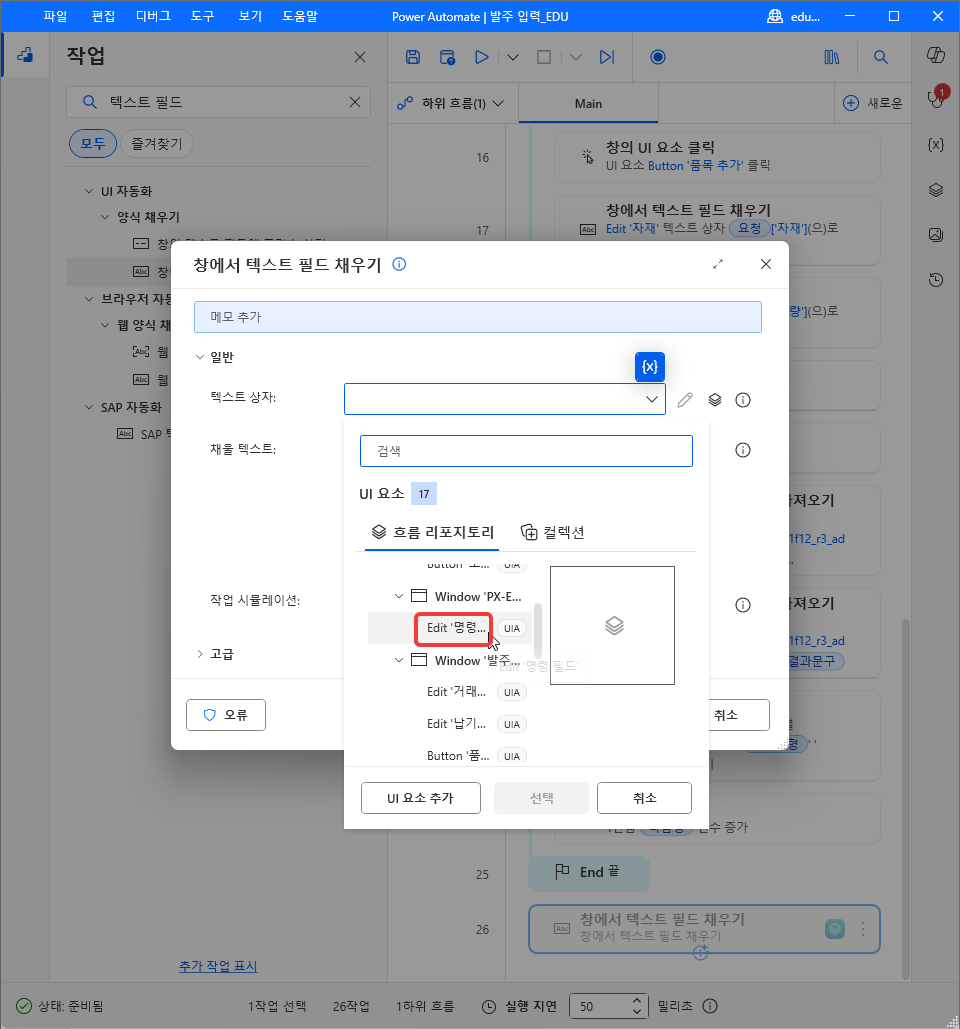960x1029 pixels.
Task: Select the 모두 filter pill
Action: [93, 143]
